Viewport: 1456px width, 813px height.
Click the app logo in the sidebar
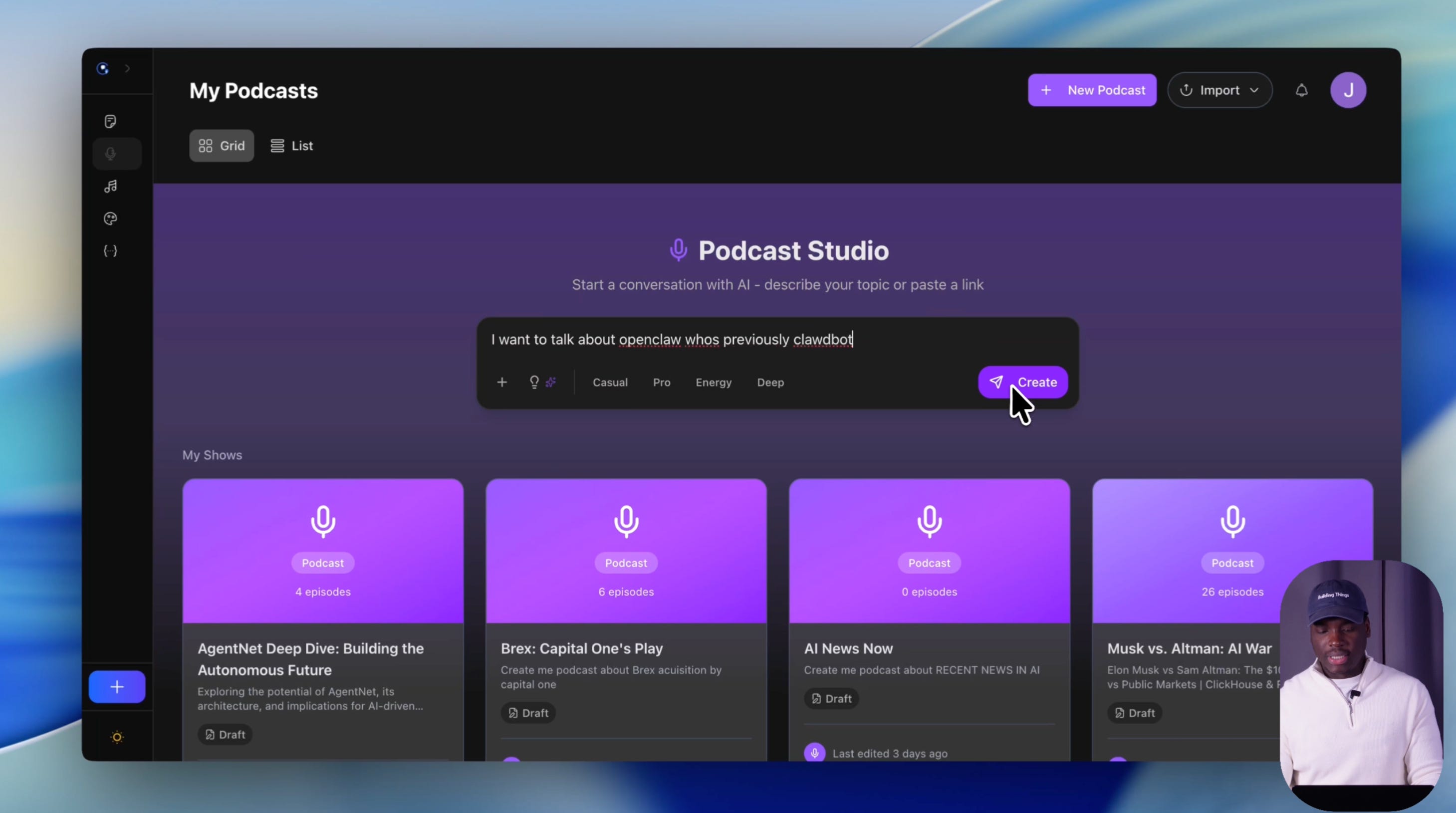pyautogui.click(x=103, y=68)
